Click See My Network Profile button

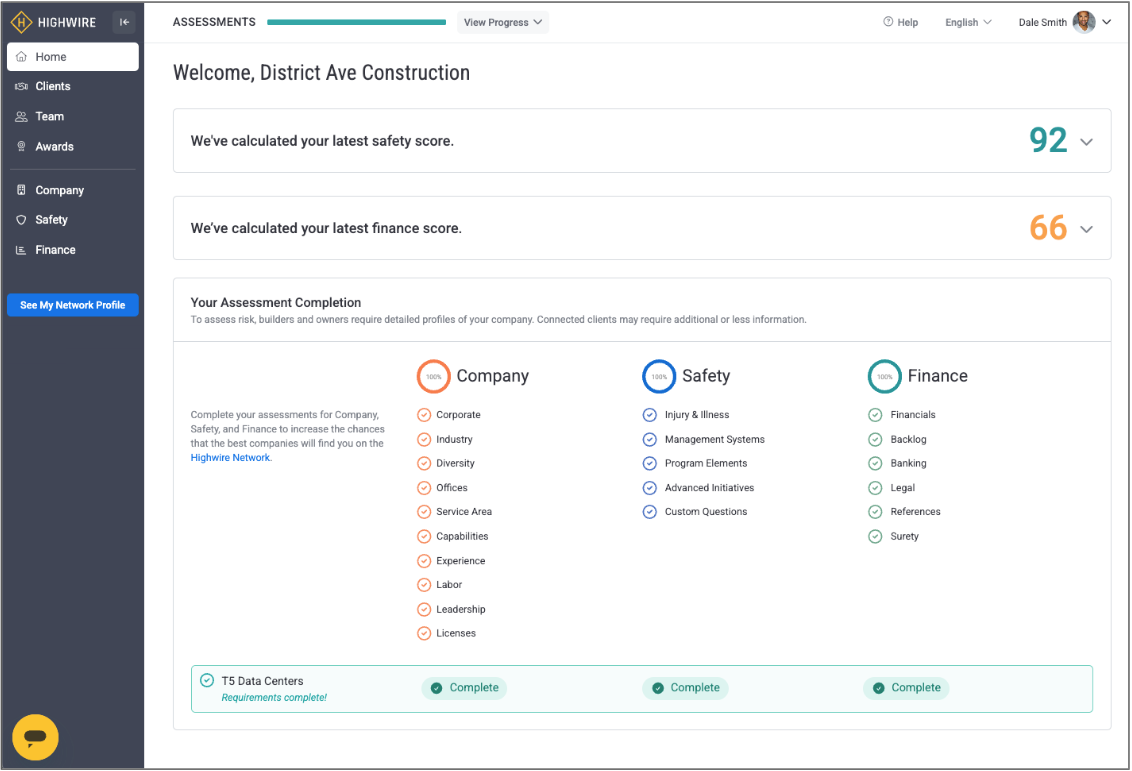tap(73, 305)
